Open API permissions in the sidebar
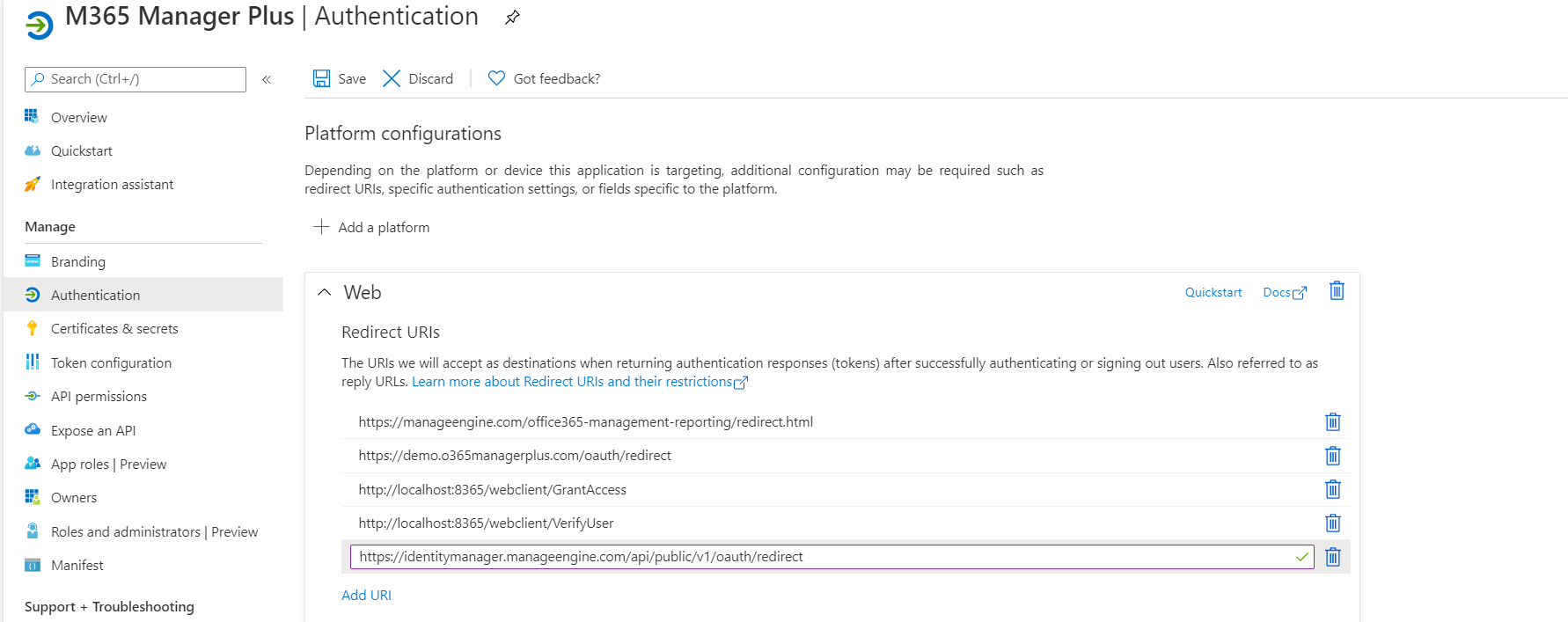 pyautogui.click(x=99, y=396)
